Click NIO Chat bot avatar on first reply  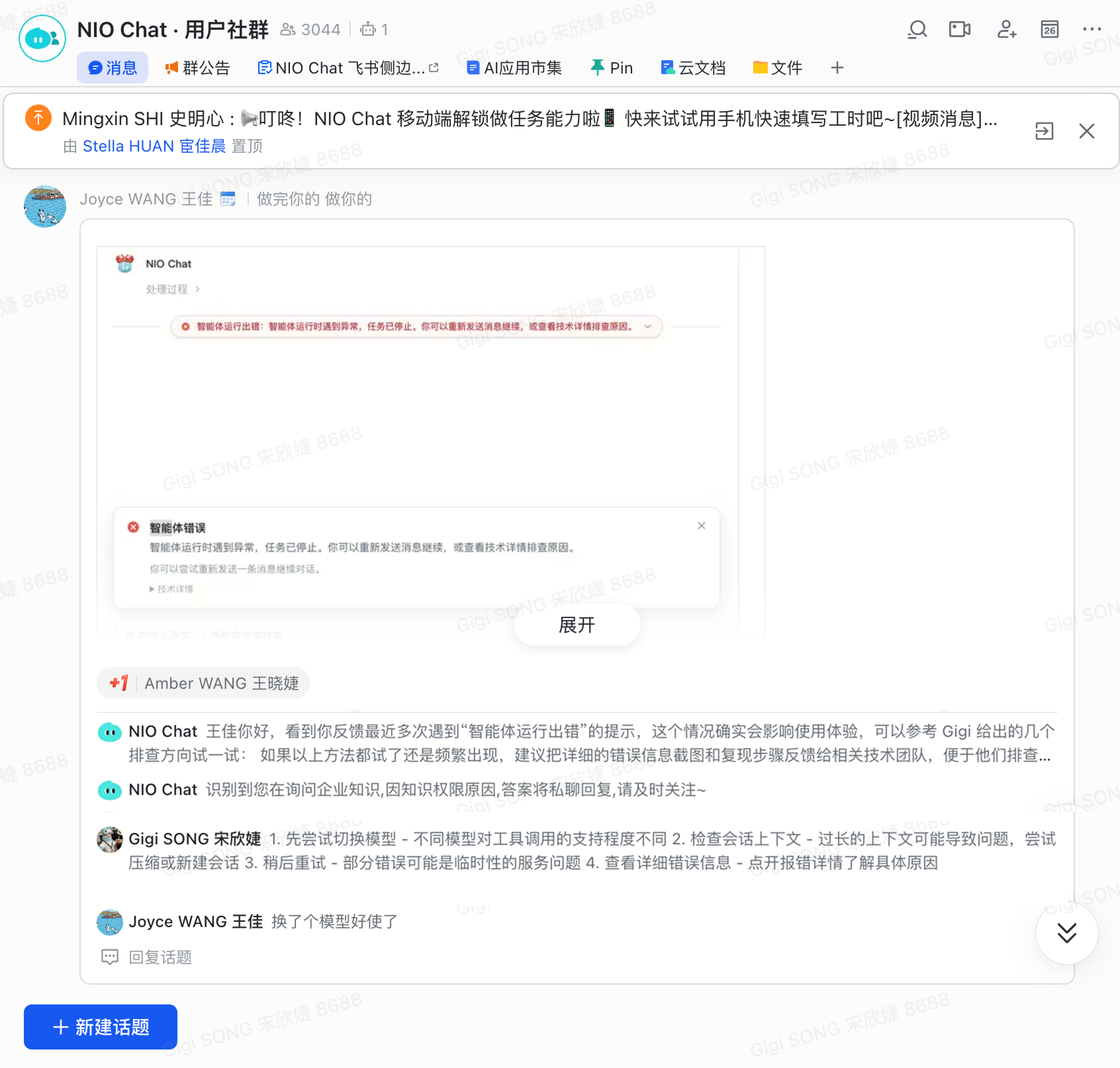[110, 733]
